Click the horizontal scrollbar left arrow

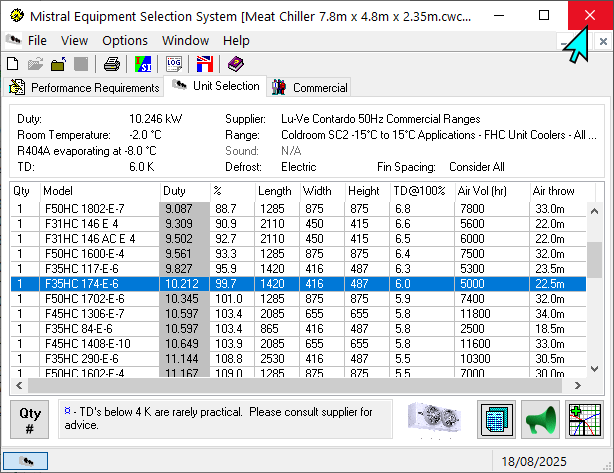click(19, 385)
